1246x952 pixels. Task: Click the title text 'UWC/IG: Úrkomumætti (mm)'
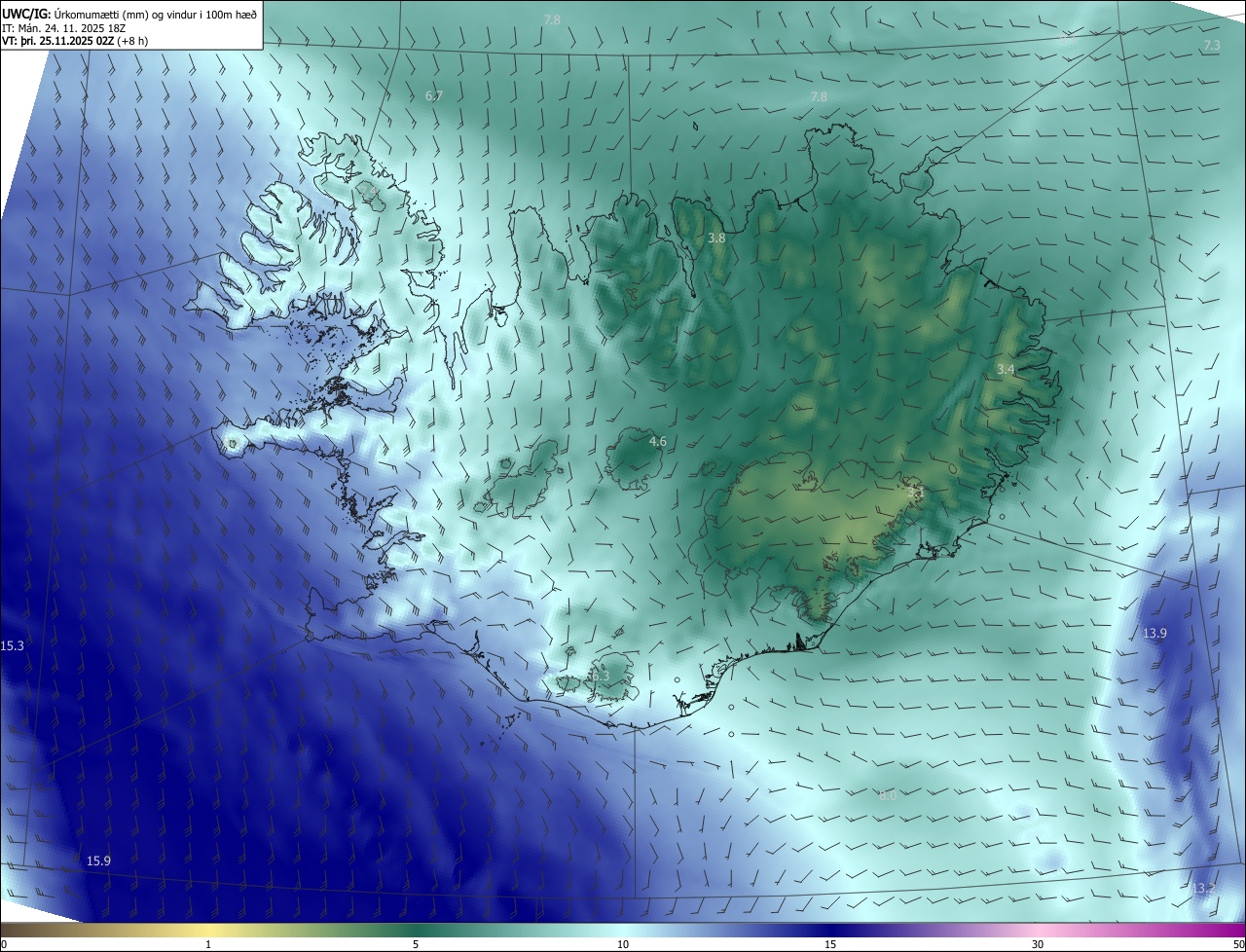pos(76,15)
